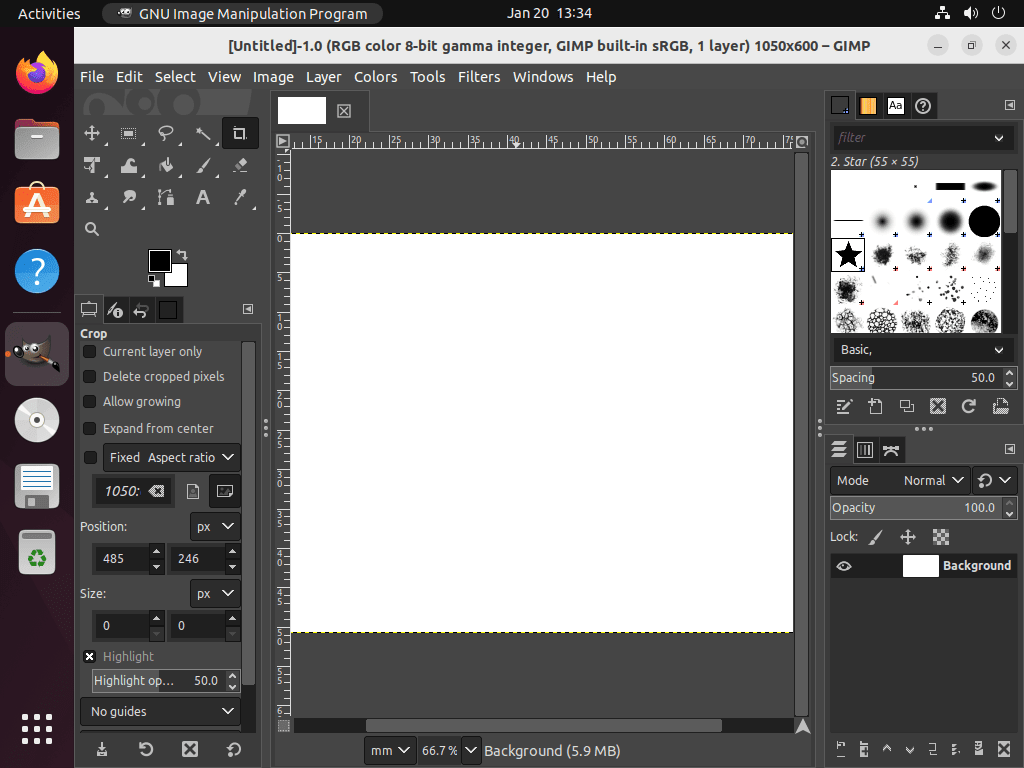Select the Zoom tool
Screen dimensions: 1024x768
(x=92, y=229)
